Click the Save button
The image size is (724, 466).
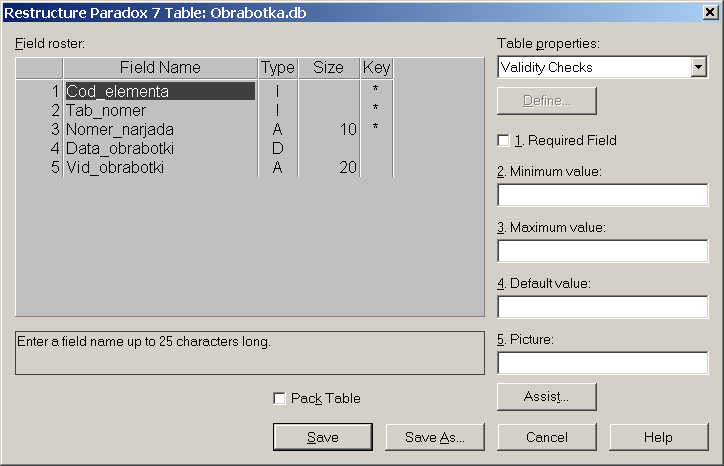[323, 437]
